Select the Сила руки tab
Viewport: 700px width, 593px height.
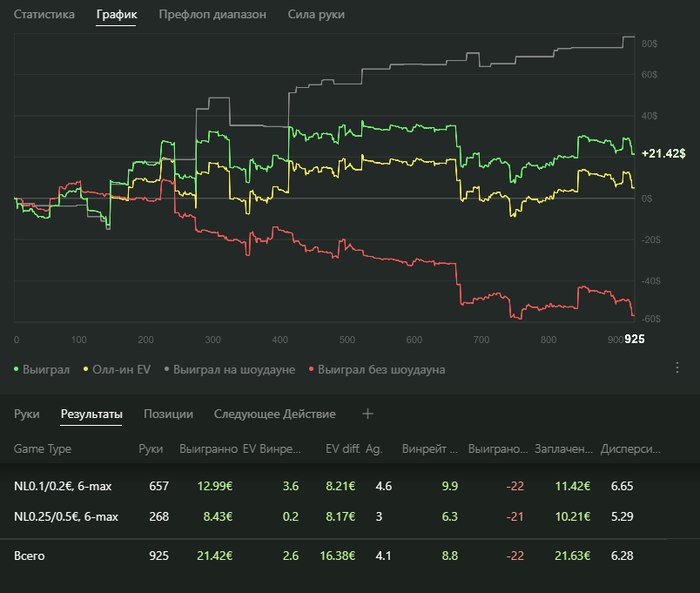click(x=315, y=16)
